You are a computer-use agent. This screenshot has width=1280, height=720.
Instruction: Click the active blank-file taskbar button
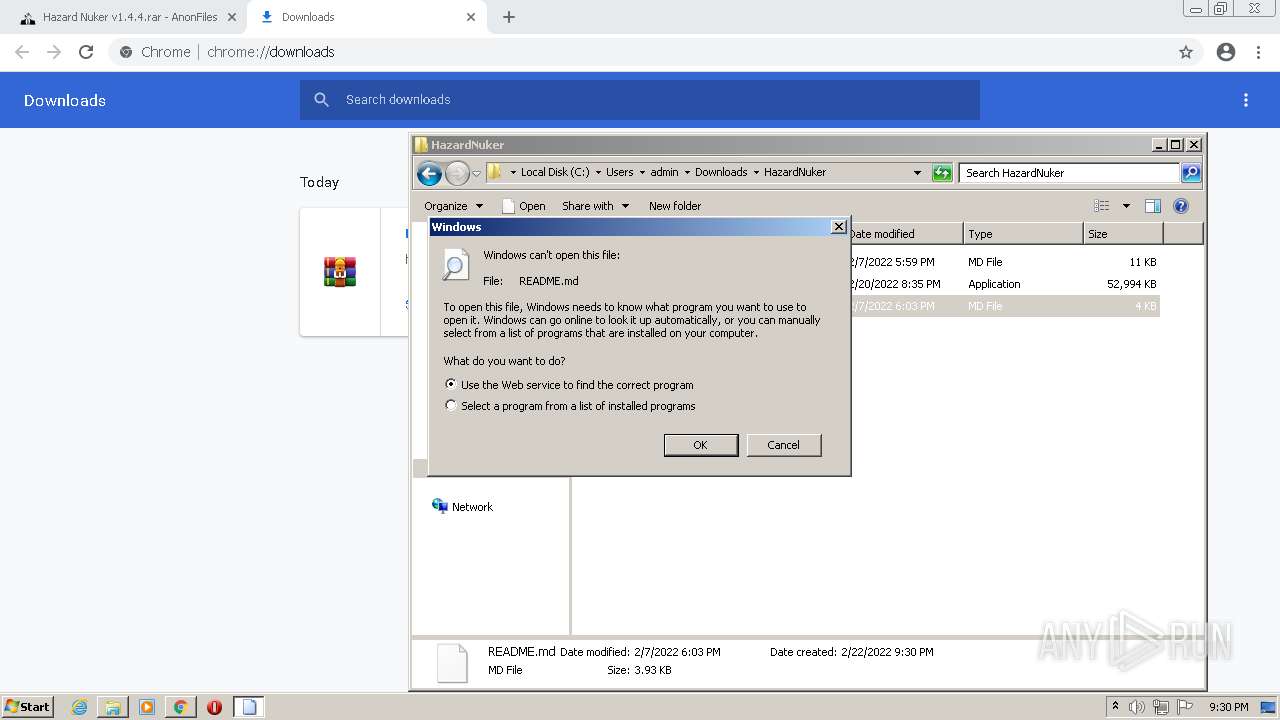250,707
